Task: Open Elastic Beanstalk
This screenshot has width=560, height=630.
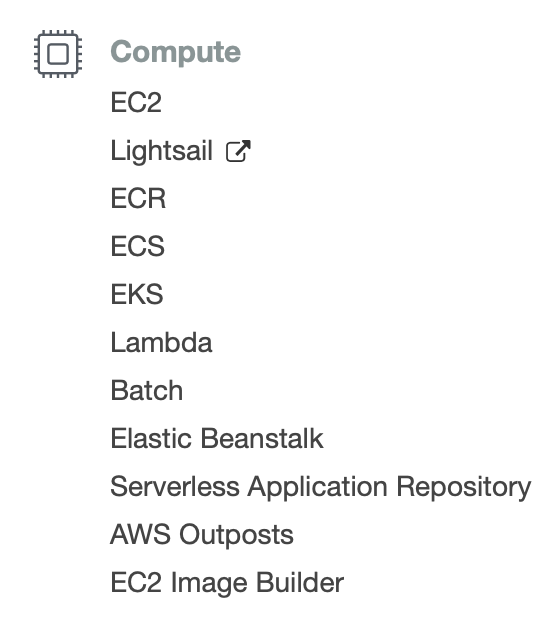Action: coord(217,438)
